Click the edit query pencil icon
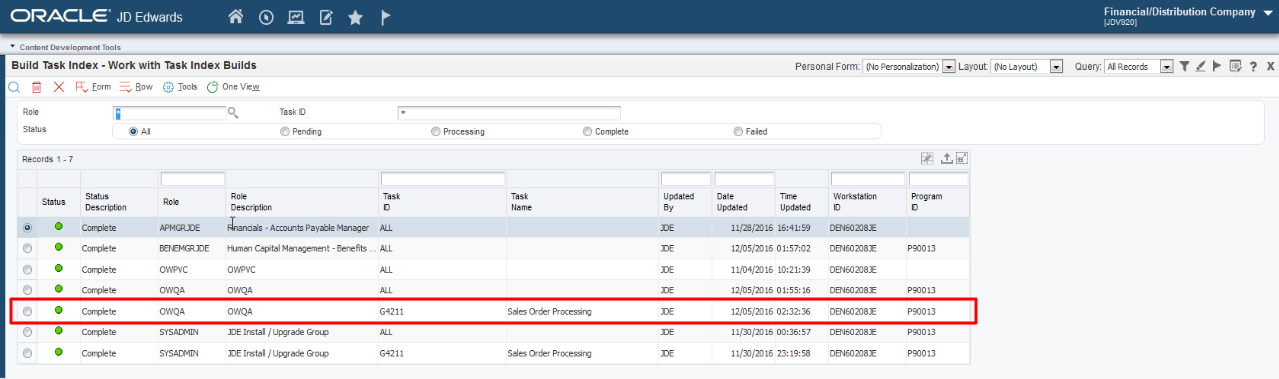This screenshot has height=379, width=1279. point(1200,66)
